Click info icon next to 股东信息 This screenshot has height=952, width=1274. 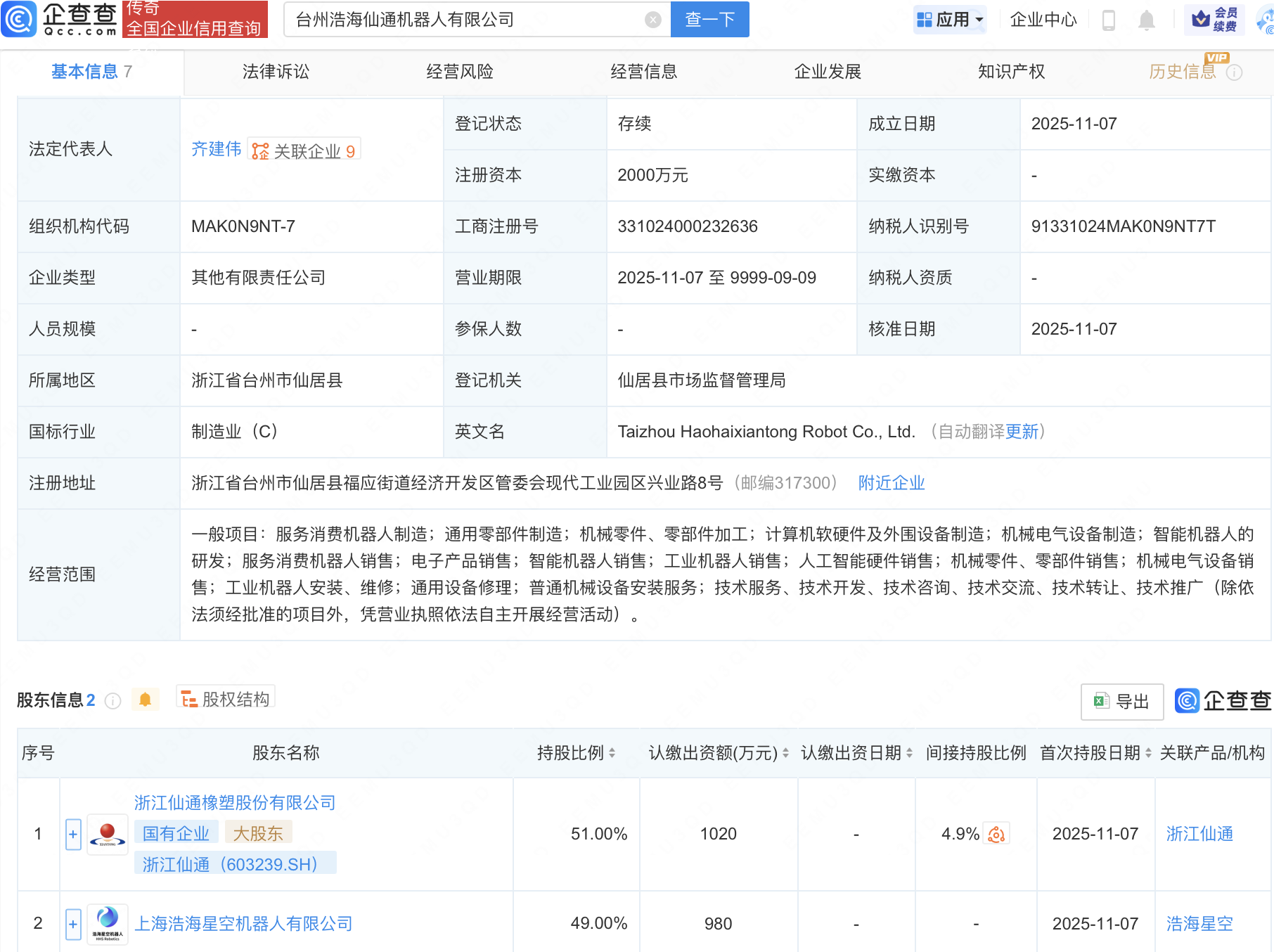pyautogui.click(x=112, y=701)
